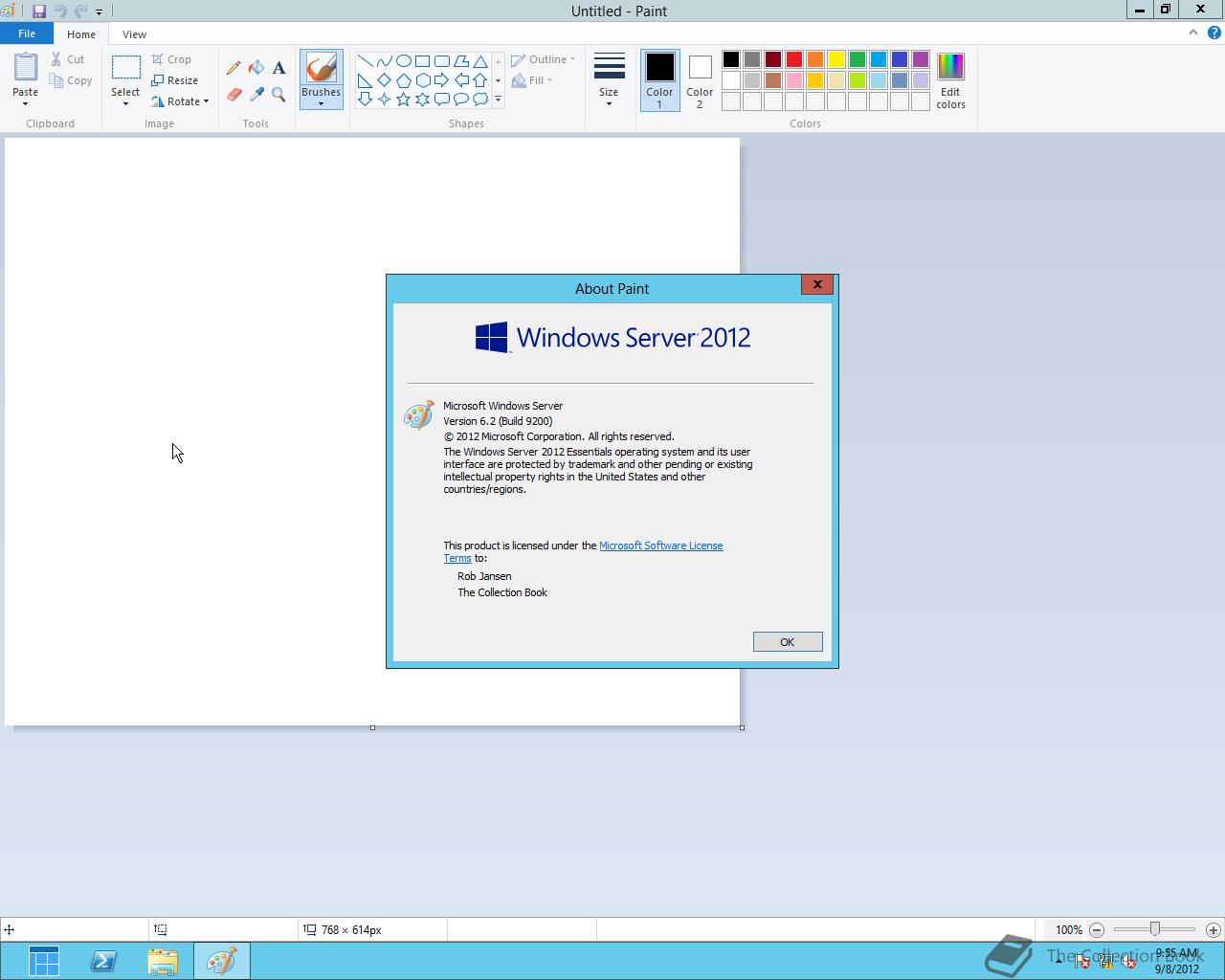The height and width of the screenshot is (980, 1225).
Task: Choose the Down arrow shape
Action: [x=365, y=99]
